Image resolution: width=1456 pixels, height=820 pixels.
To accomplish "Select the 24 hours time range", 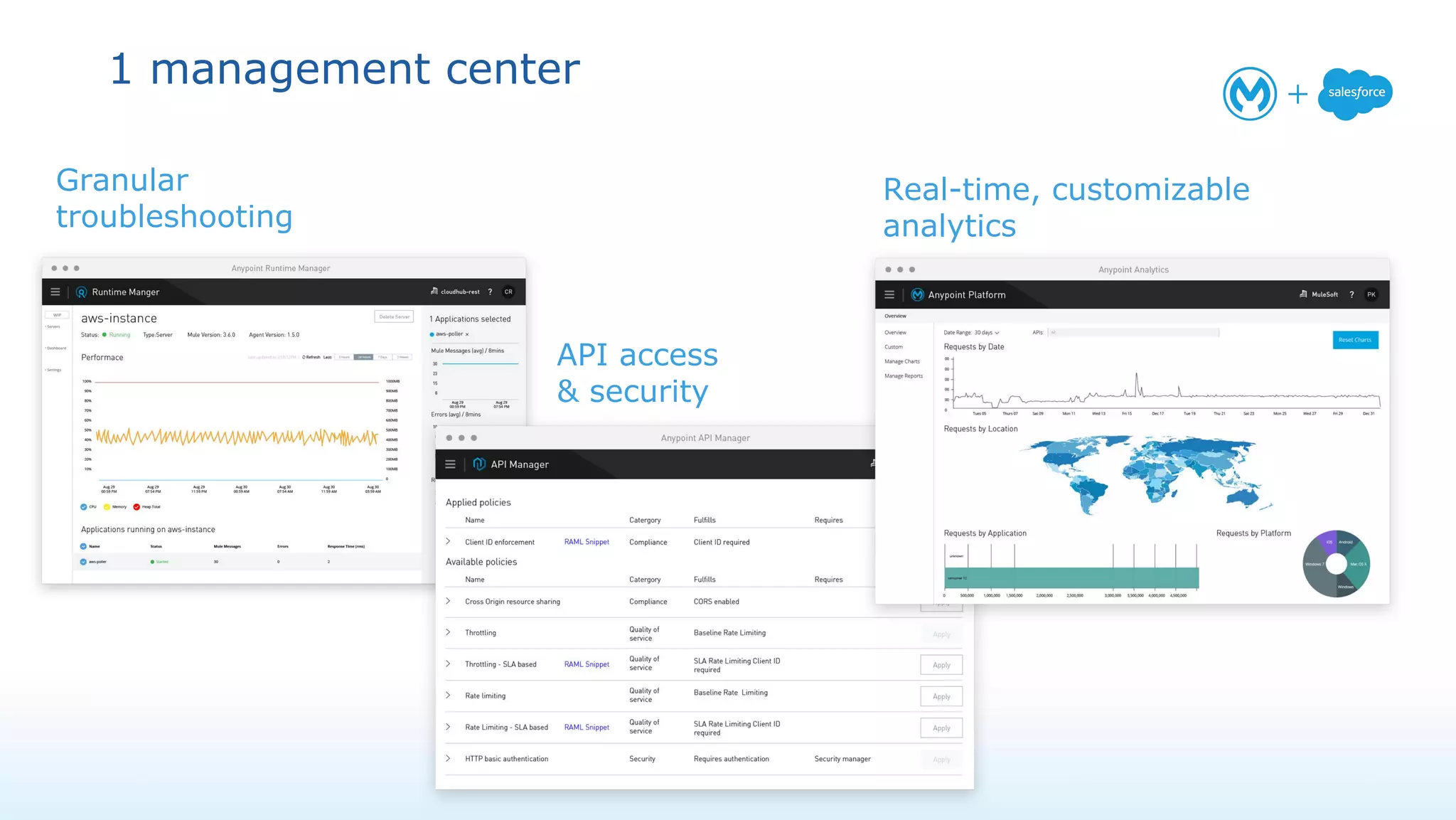I will [364, 357].
